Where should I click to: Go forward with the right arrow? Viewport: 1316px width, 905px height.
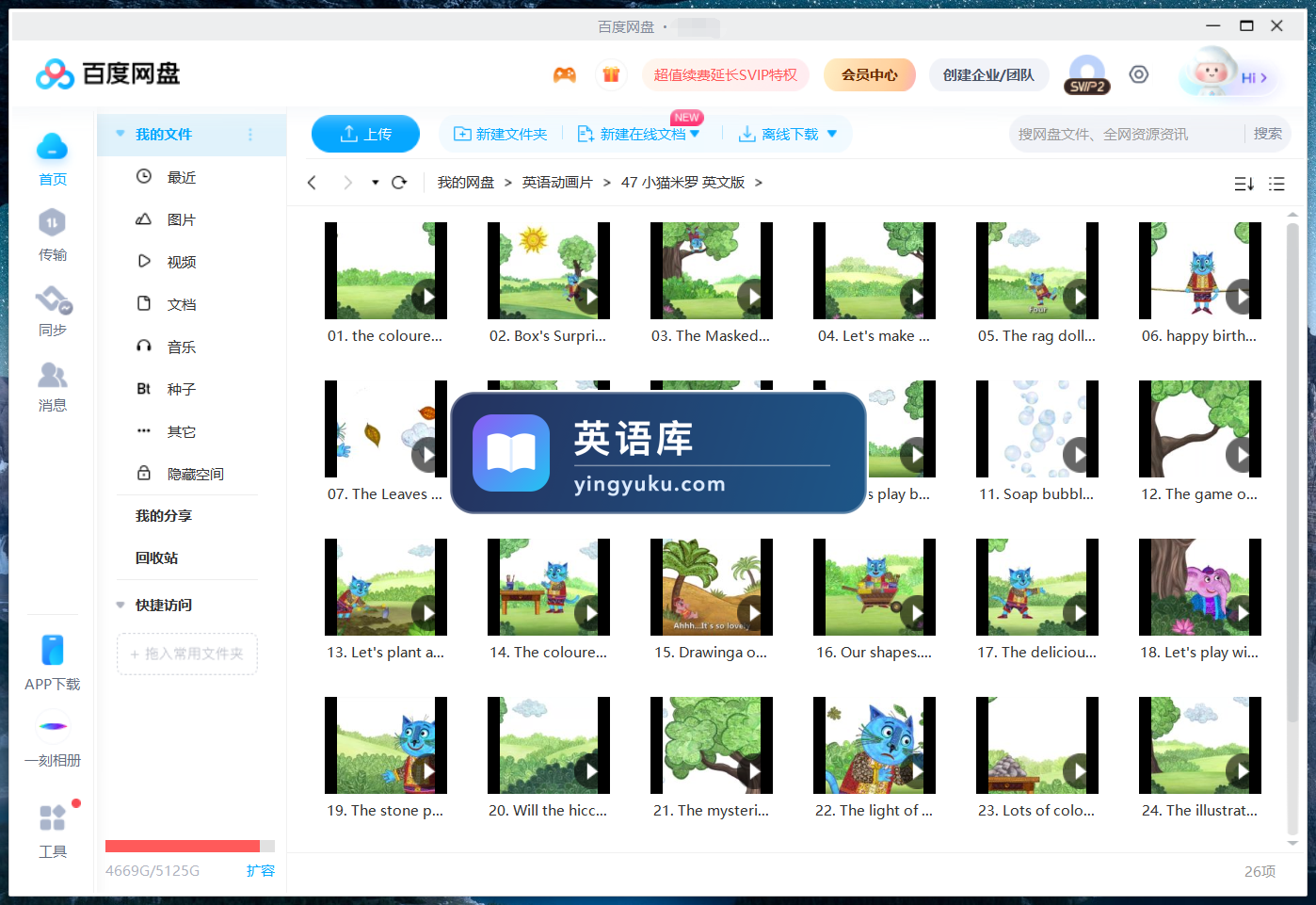coord(347,183)
